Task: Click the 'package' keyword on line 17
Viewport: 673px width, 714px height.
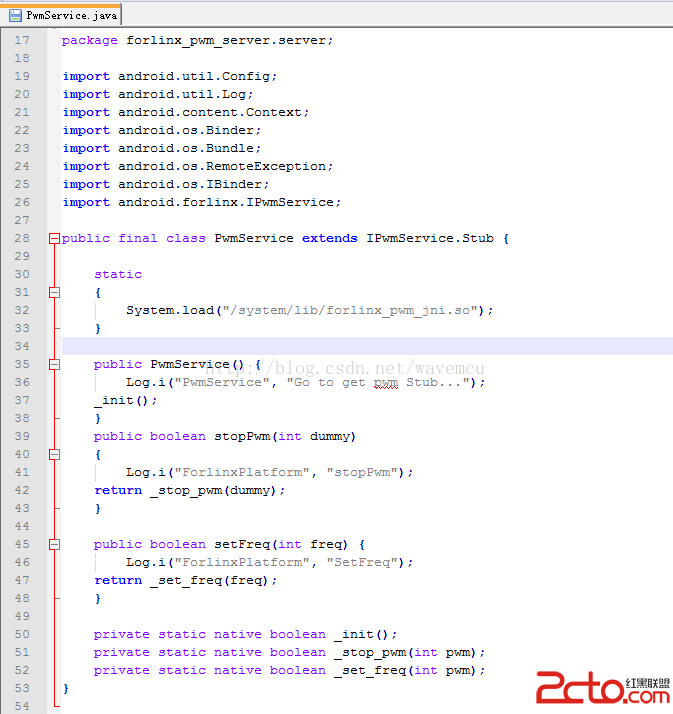Action: (90, 41)
